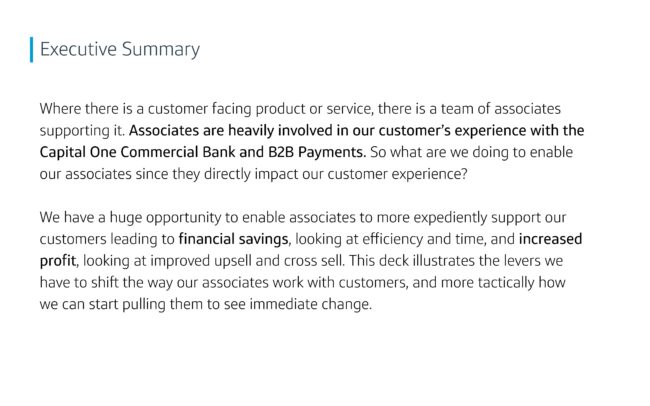This screenshot has height=406, width=650.
Task: Click the Executive Summary heading
Action: (120, 49)
